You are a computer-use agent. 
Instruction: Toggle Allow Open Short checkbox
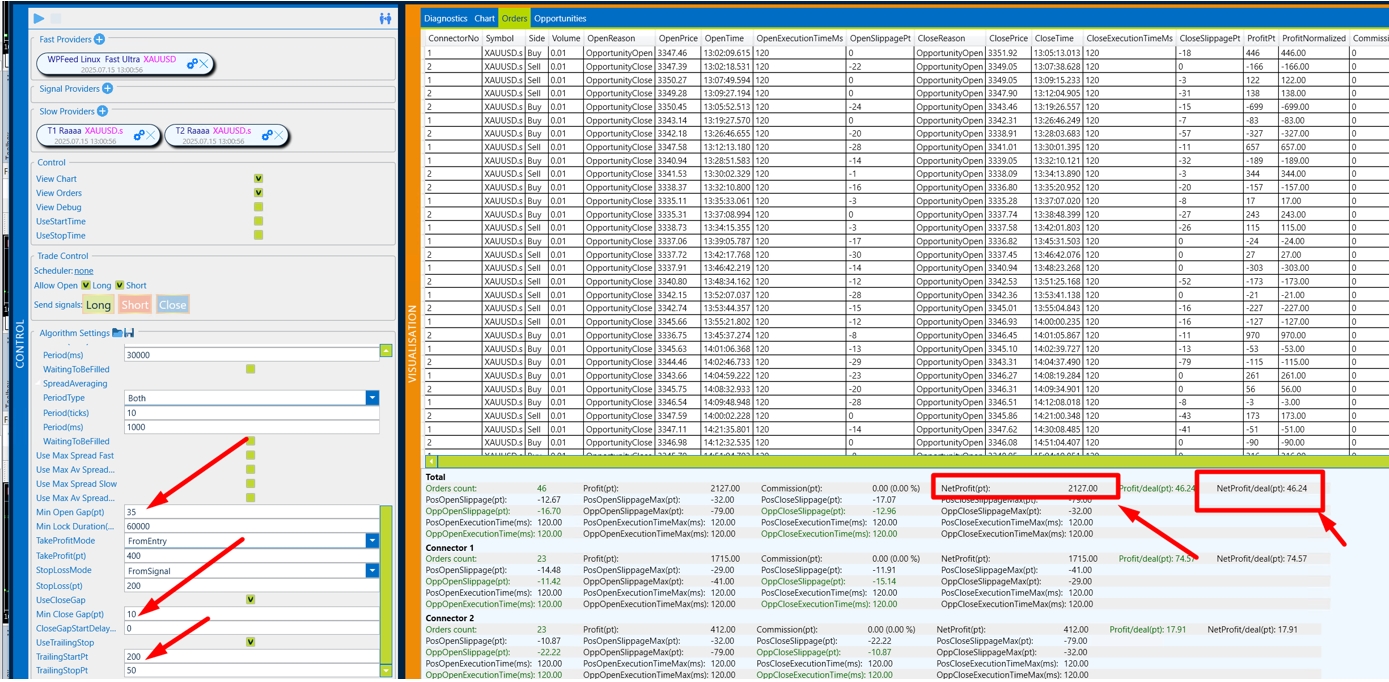pos(120,285)
